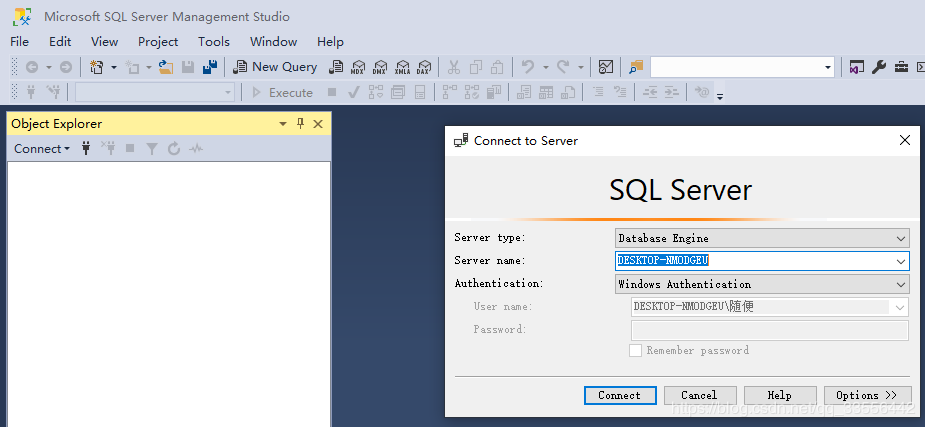The image size is (925, 427).
Task: Open a new DAX query
Action: [424, 67]
